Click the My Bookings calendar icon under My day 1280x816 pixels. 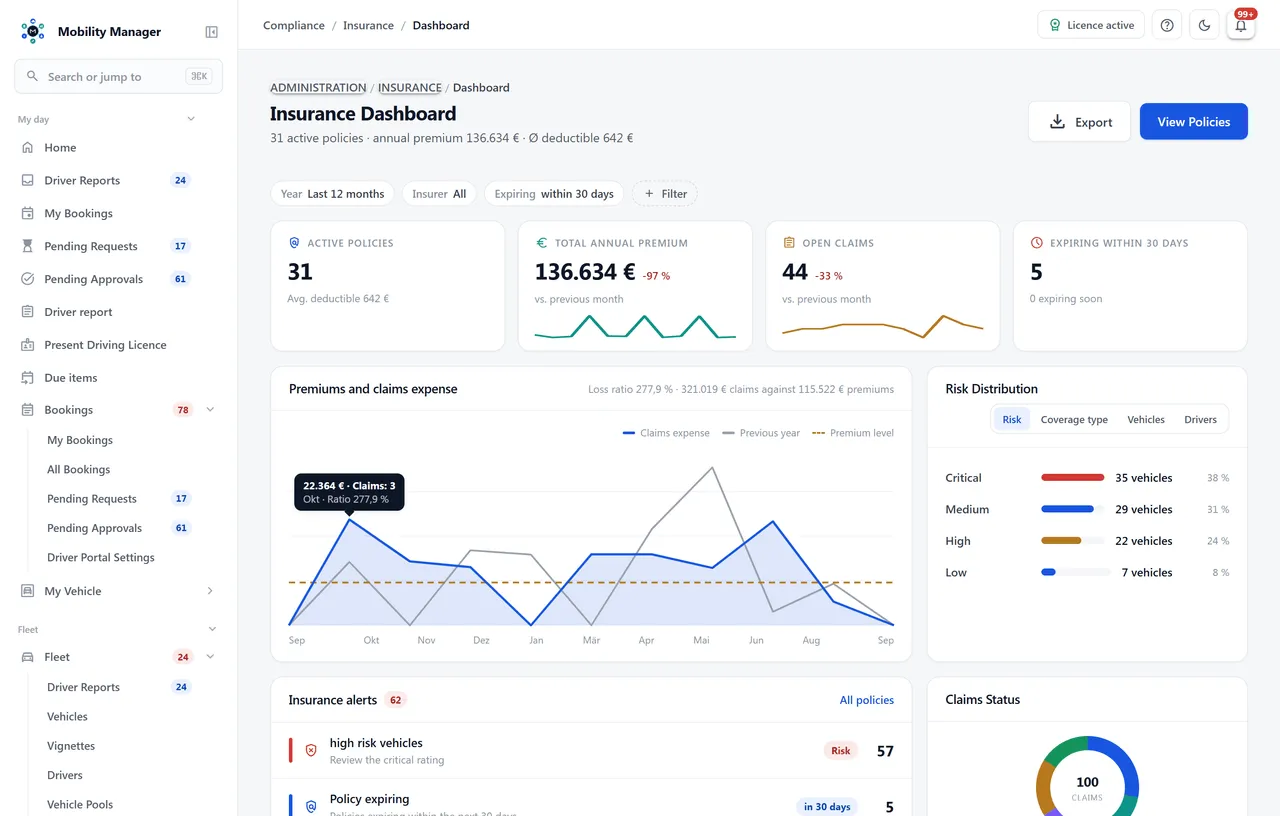click(28, 214)
